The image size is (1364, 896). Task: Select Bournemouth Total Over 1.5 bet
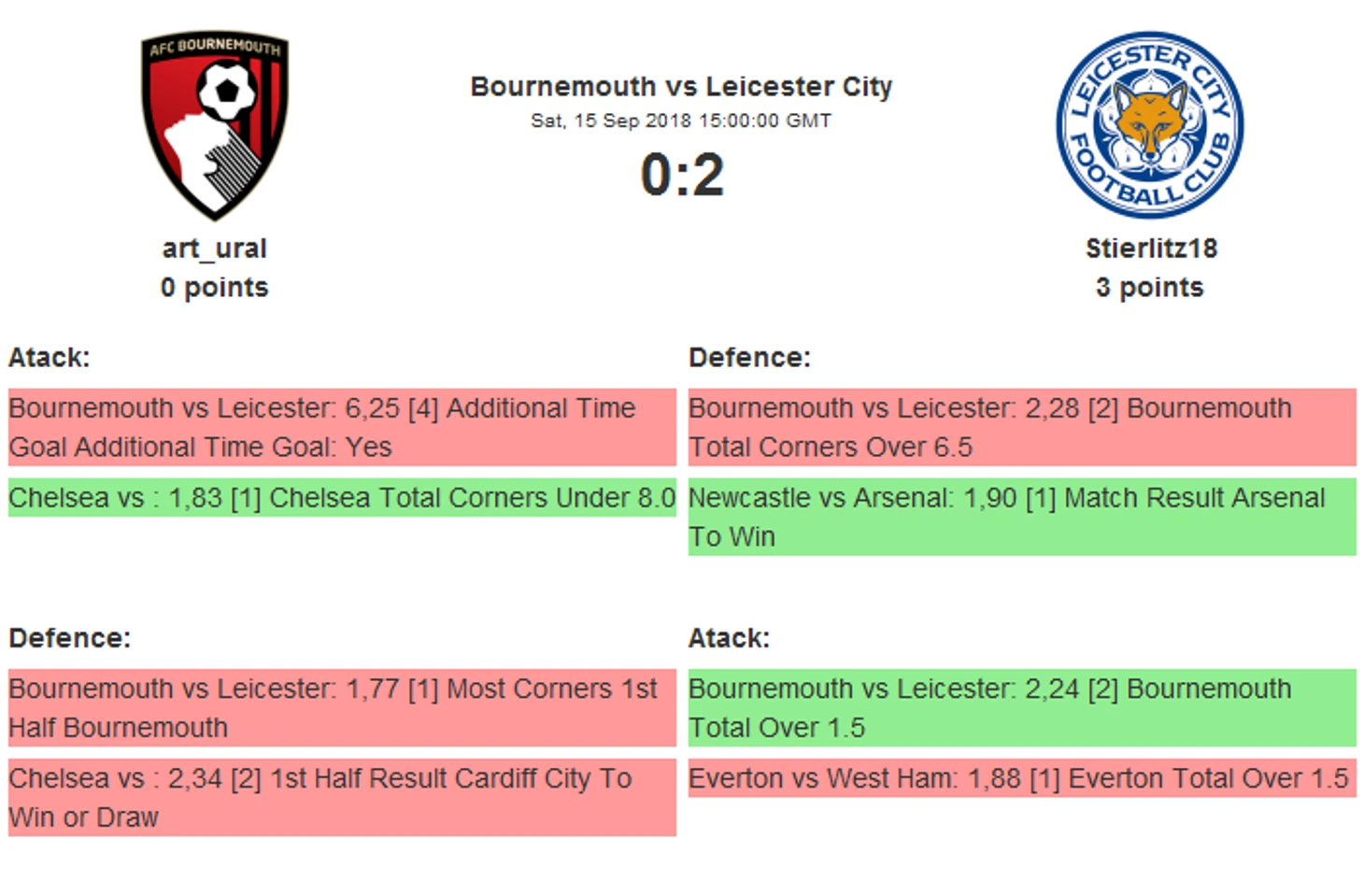tap(1022, 707)
